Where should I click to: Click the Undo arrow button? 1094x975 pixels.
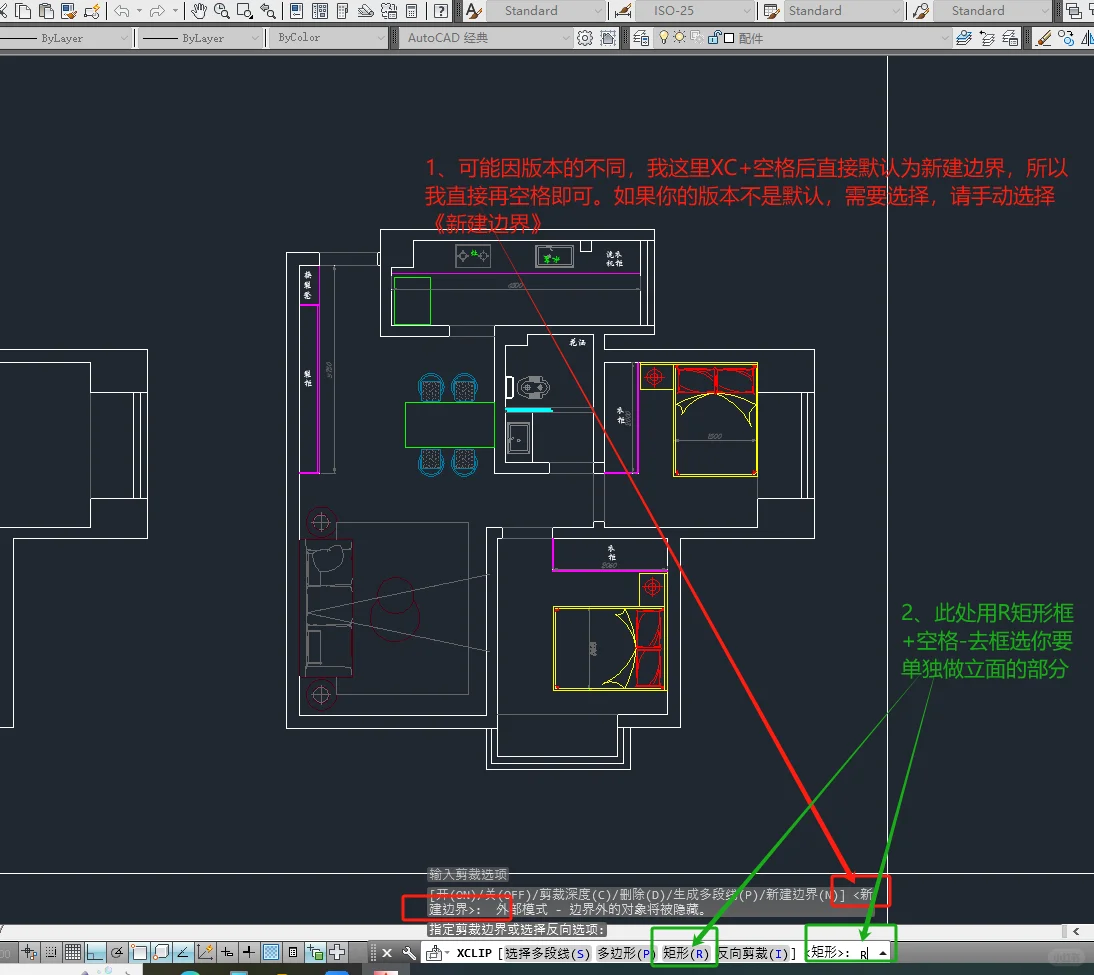(121, 10)
